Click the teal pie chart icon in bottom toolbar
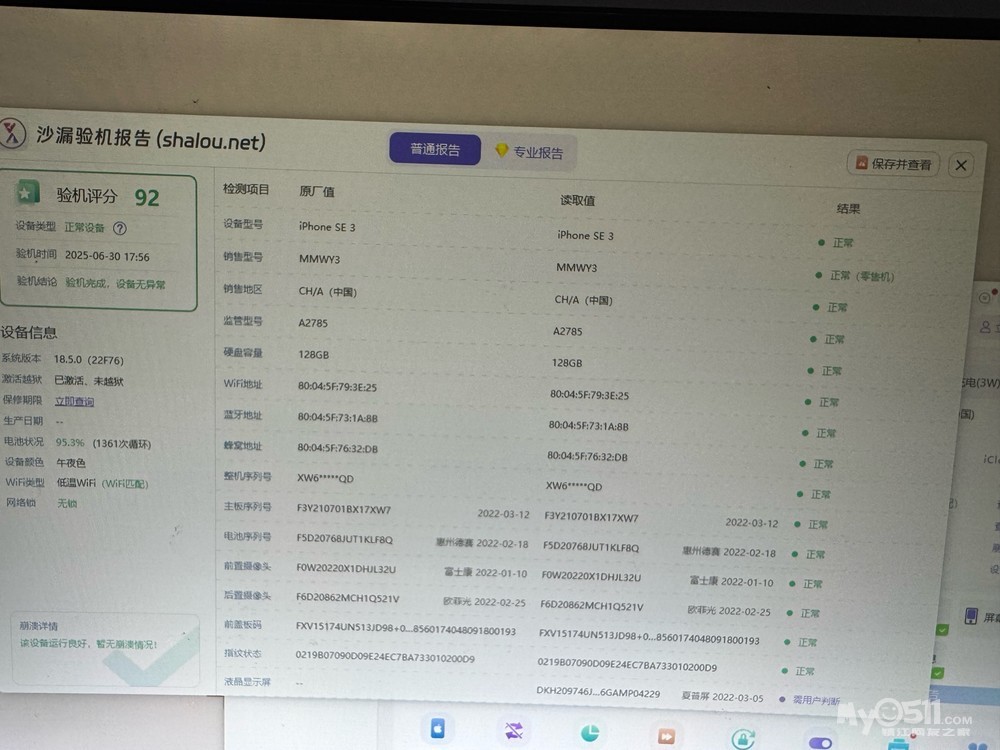This screenshot has width=1000, height=750. coord(590,733)
